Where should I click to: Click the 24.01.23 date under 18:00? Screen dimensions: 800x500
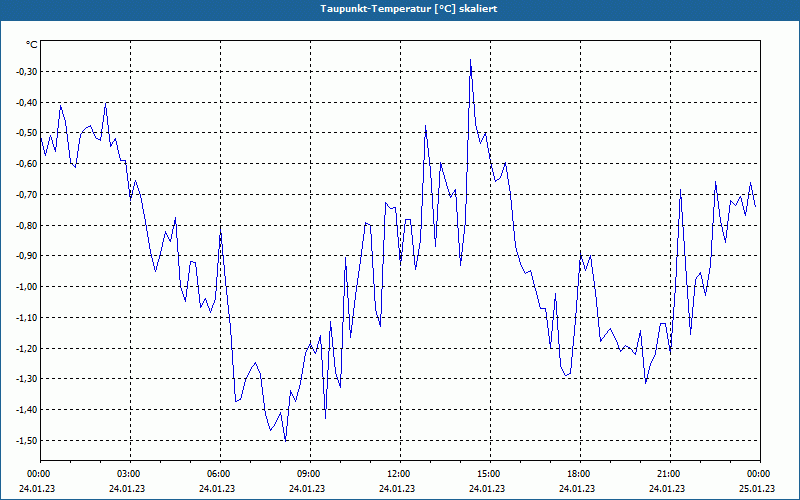coord(577,488)
